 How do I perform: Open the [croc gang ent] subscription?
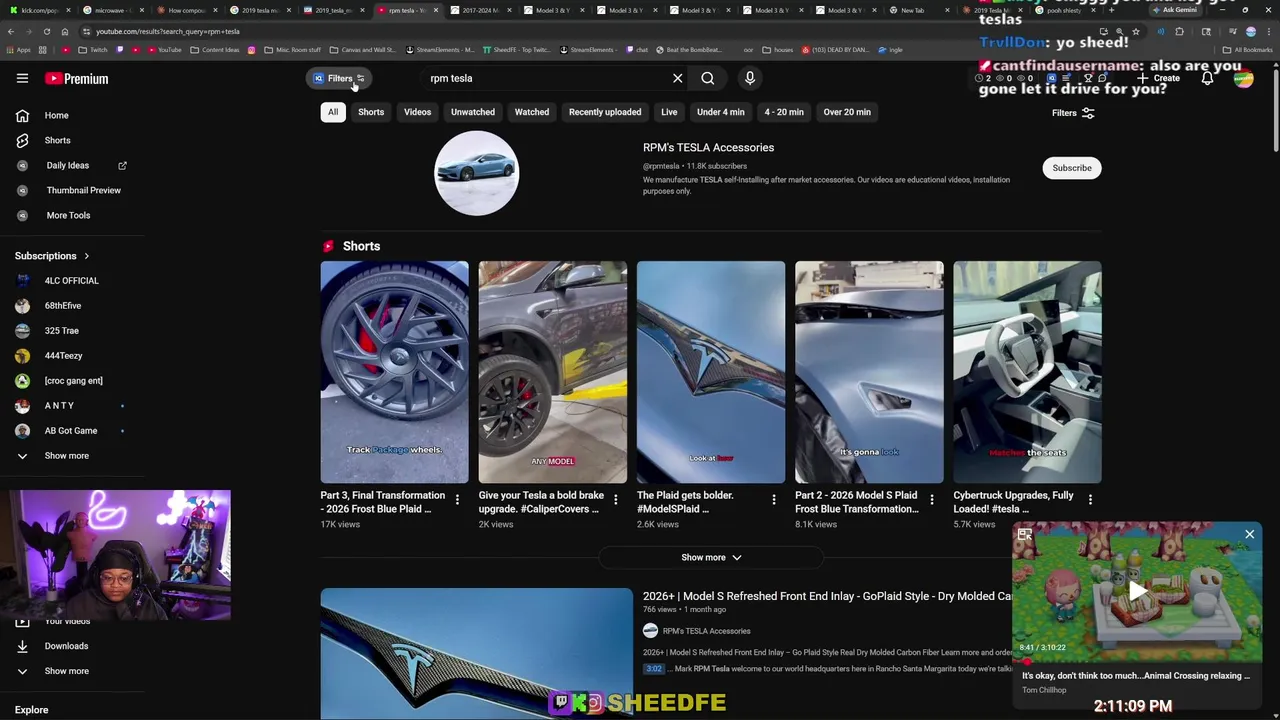pyautogui.click(x=72, y=380)
